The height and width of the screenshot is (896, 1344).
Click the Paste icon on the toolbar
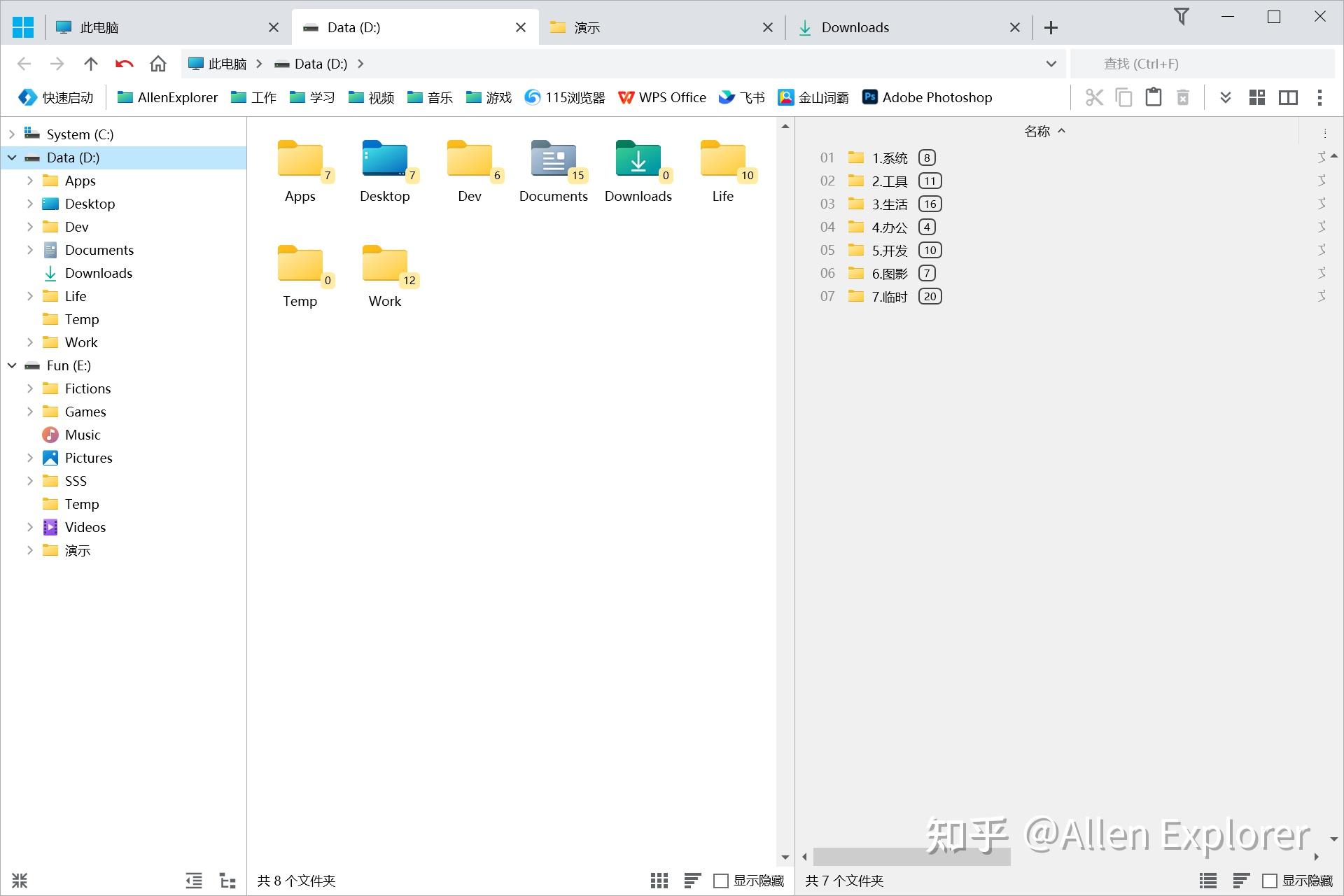click(1153, 97)
